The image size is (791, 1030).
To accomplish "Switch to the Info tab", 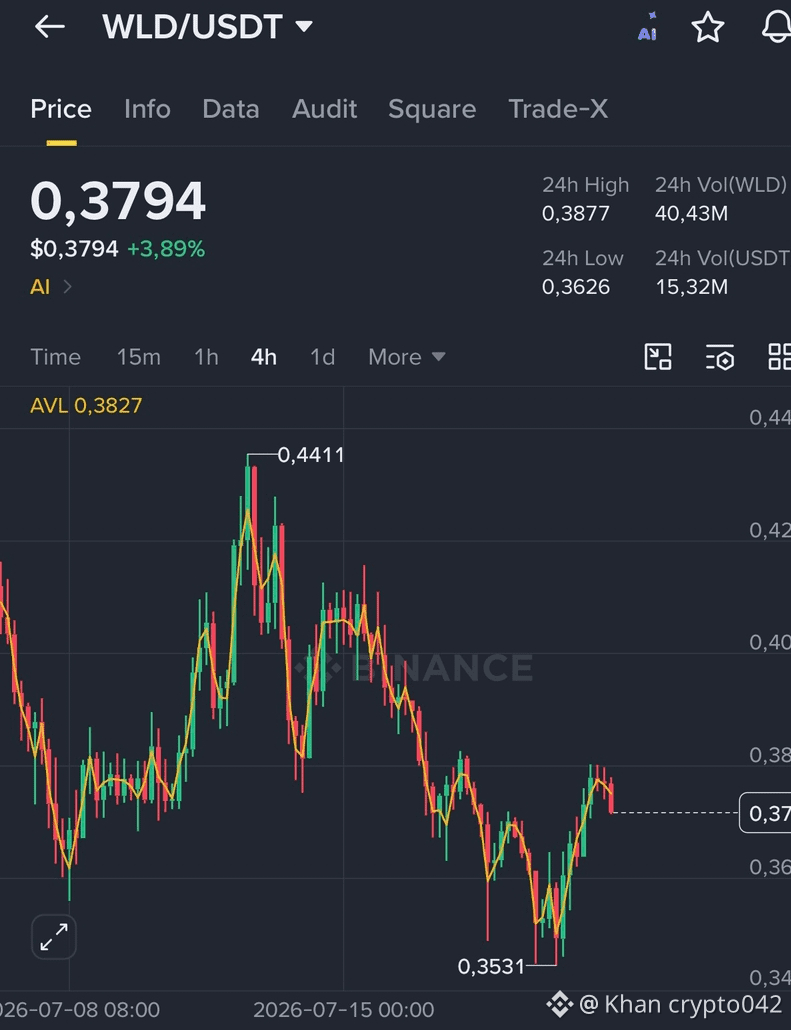I will click(x=147, y=109).
